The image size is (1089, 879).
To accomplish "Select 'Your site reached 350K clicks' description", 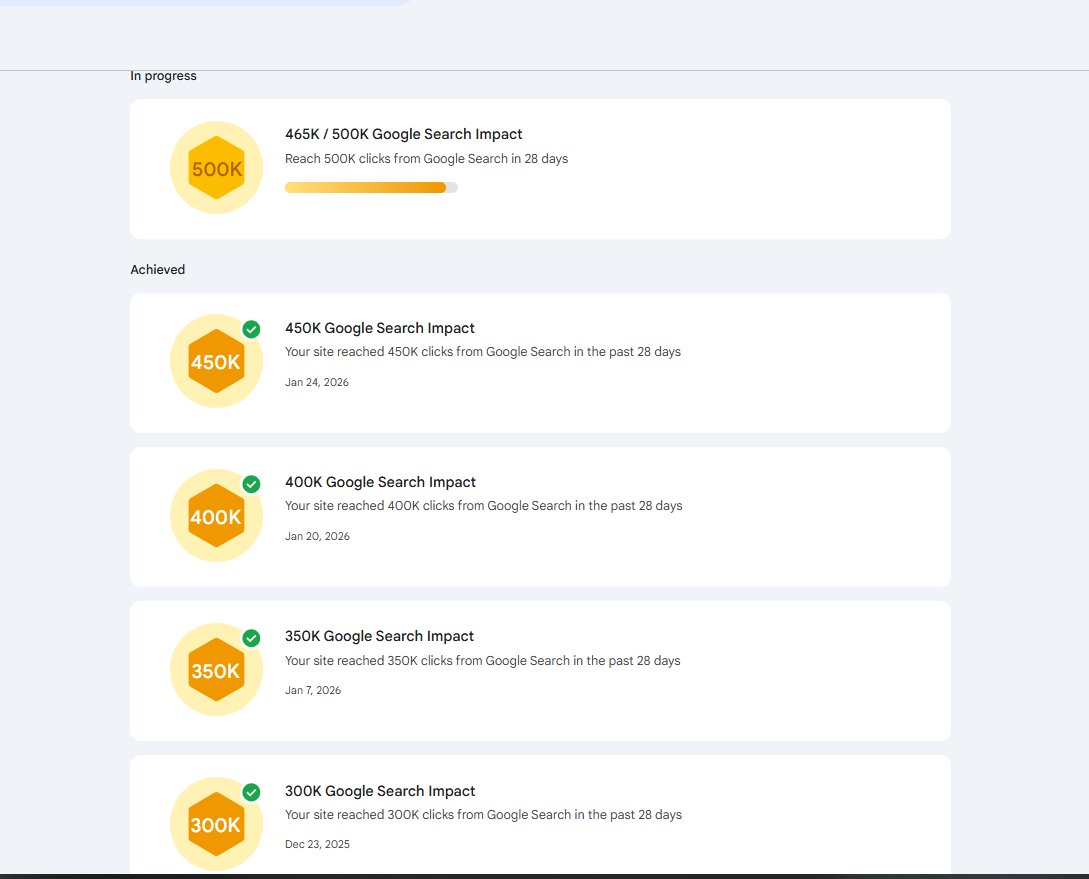I will [483, 660].
